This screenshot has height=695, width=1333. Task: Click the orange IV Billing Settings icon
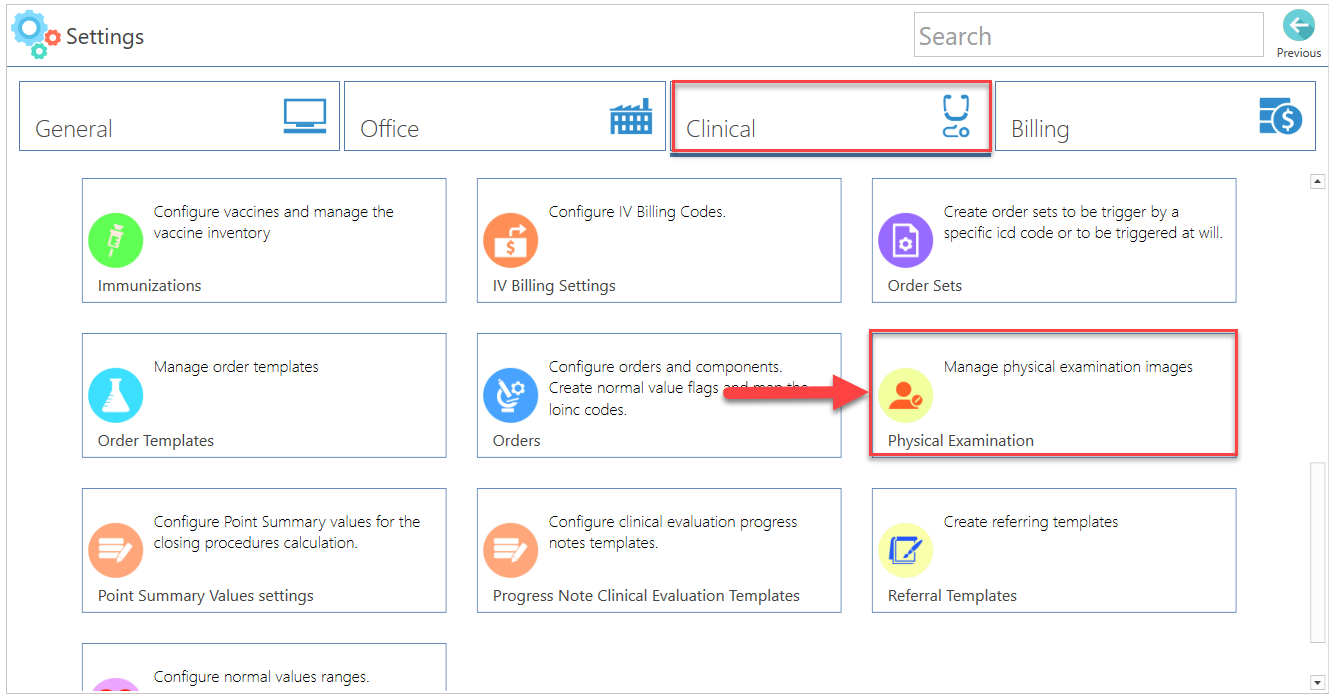click(511, 240)
